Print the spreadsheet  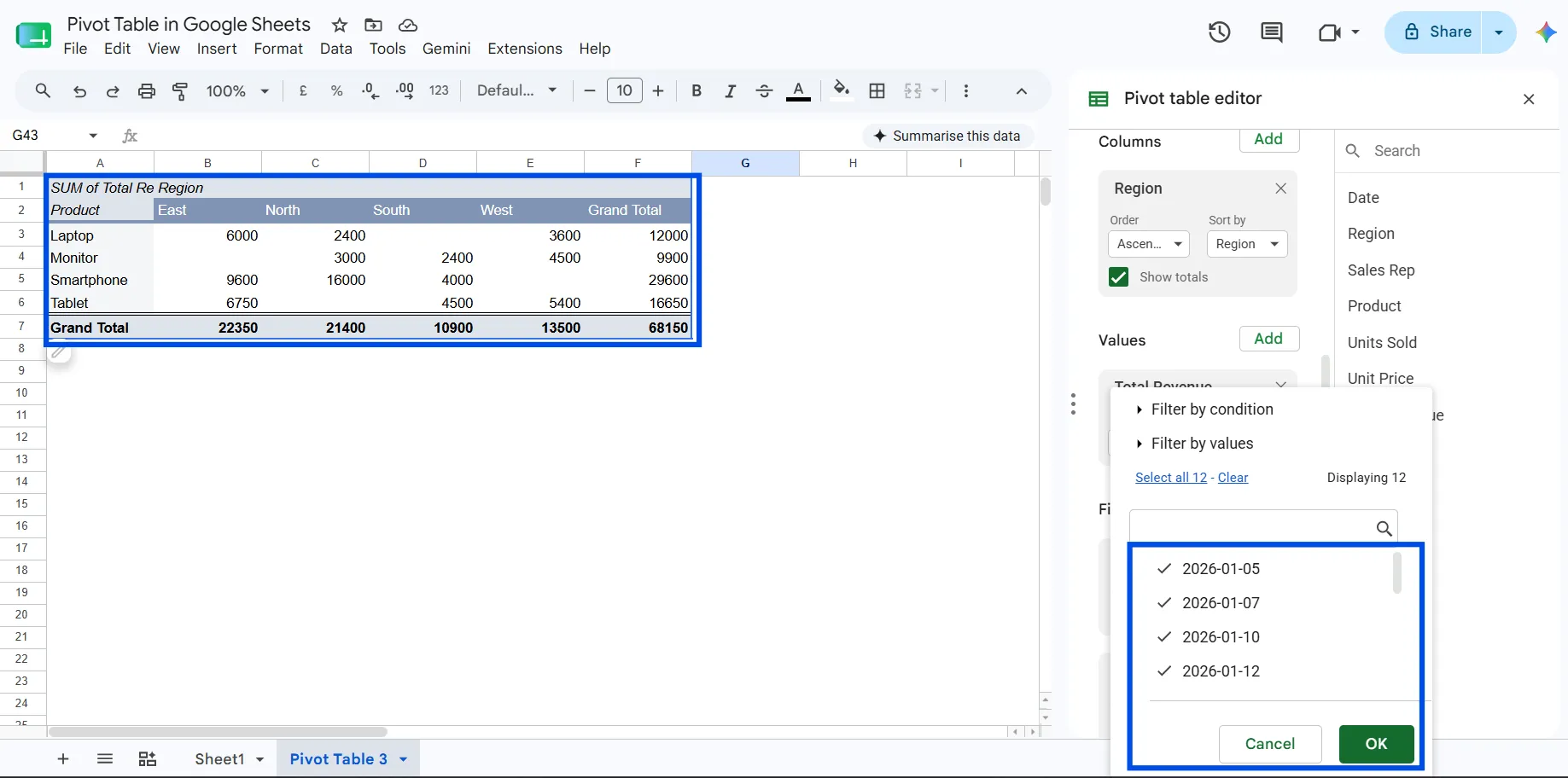[147, 90]
